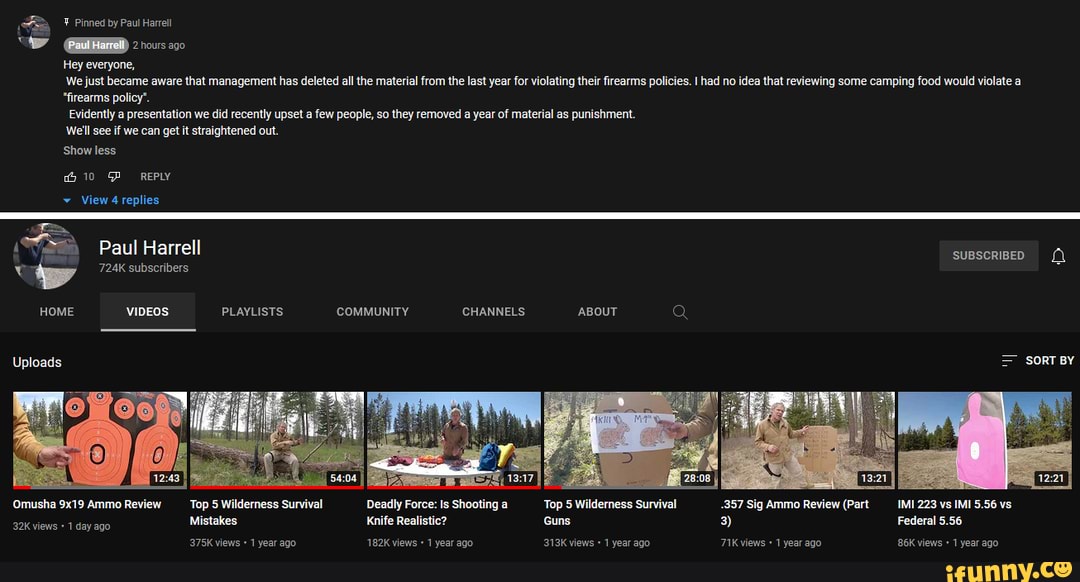Click Paul Harrell author name badge
The width and height of the screenshot is (1080, 582).
tap(96, 45)
